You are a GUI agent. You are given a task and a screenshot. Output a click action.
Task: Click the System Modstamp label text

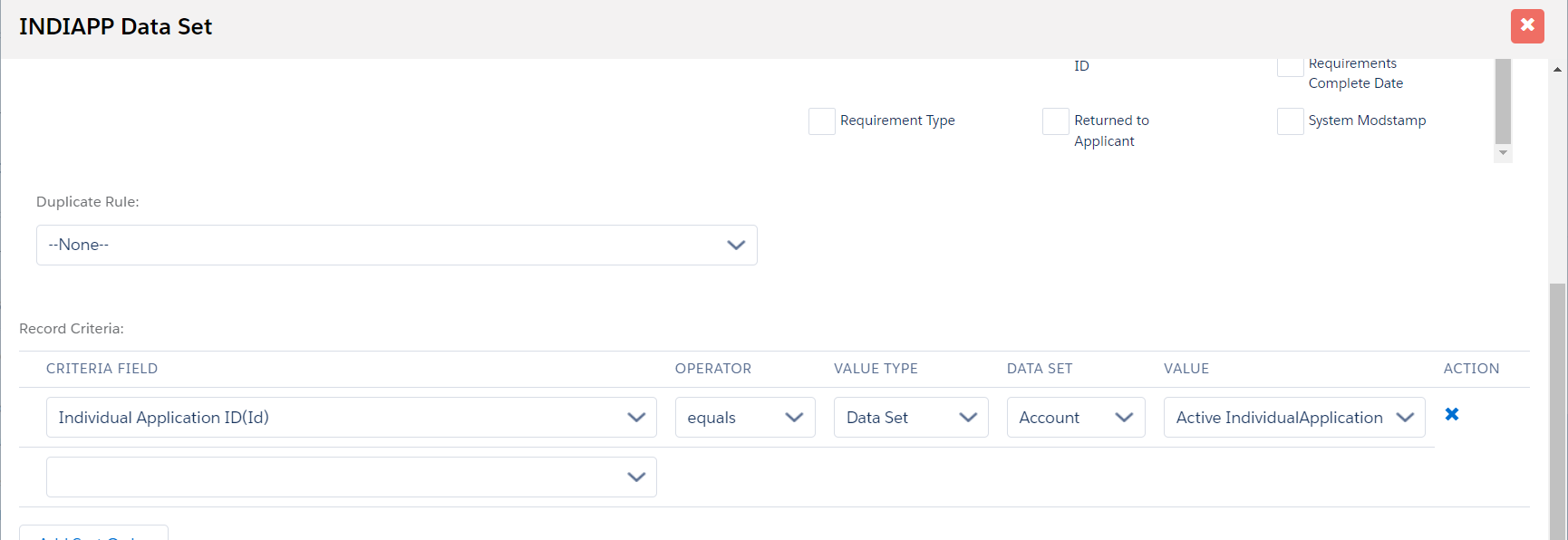coord(1366,121)
